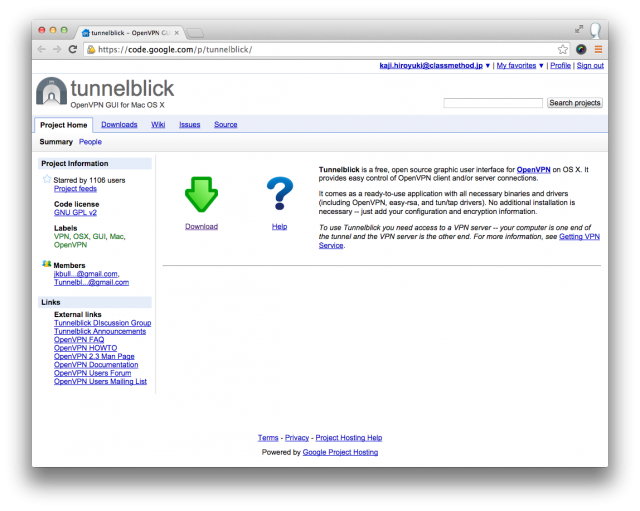Image resolution: width=640 pixels, height=511 pixels.
Task: Open the GNU GPL v2 license link
Action: coord(75,213)
